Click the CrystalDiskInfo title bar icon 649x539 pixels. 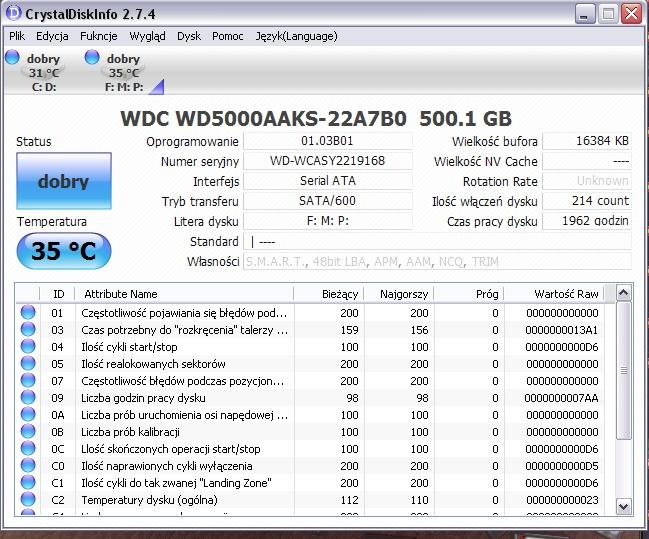pos(13,12)
